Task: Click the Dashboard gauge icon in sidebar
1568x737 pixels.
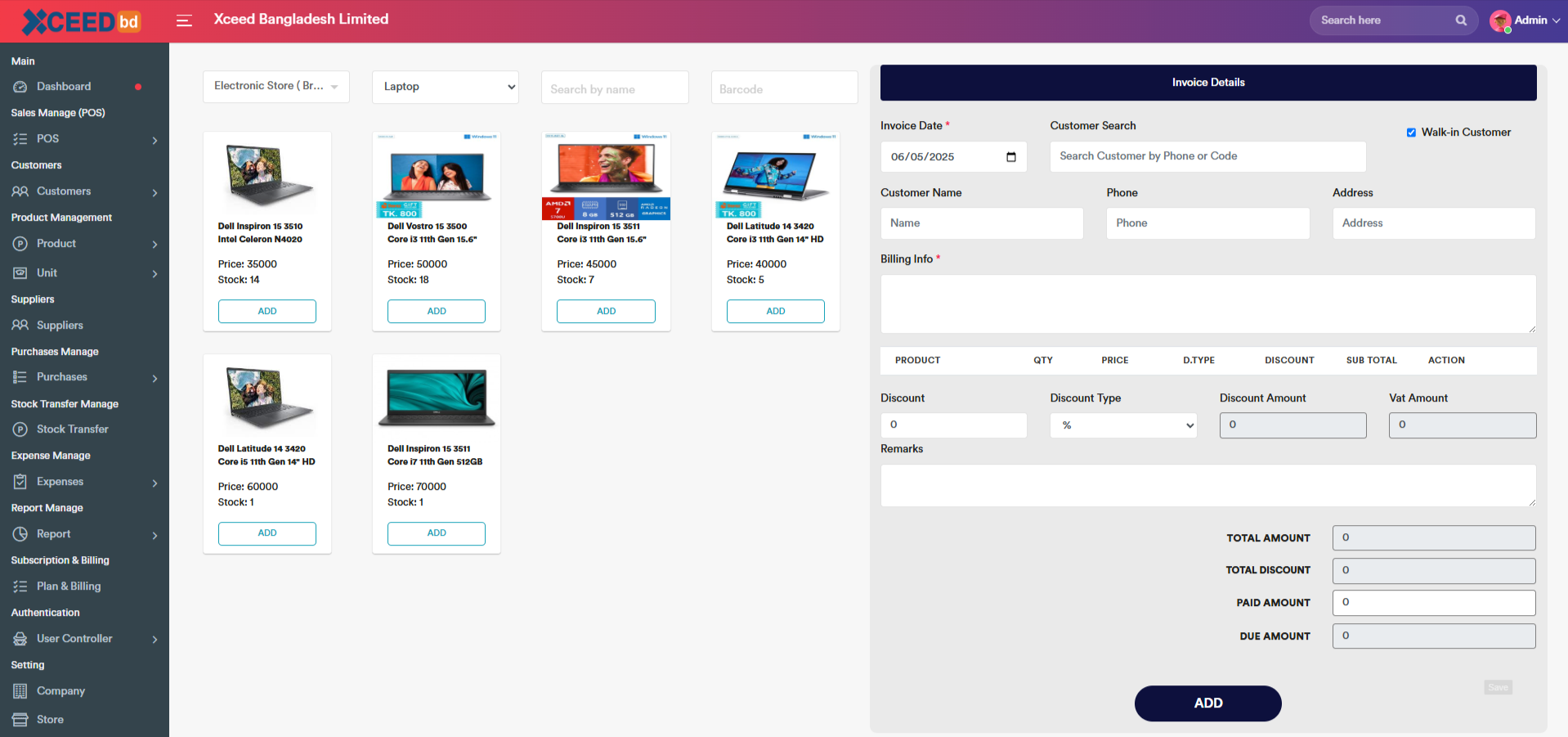Action: tap(20, 87)
